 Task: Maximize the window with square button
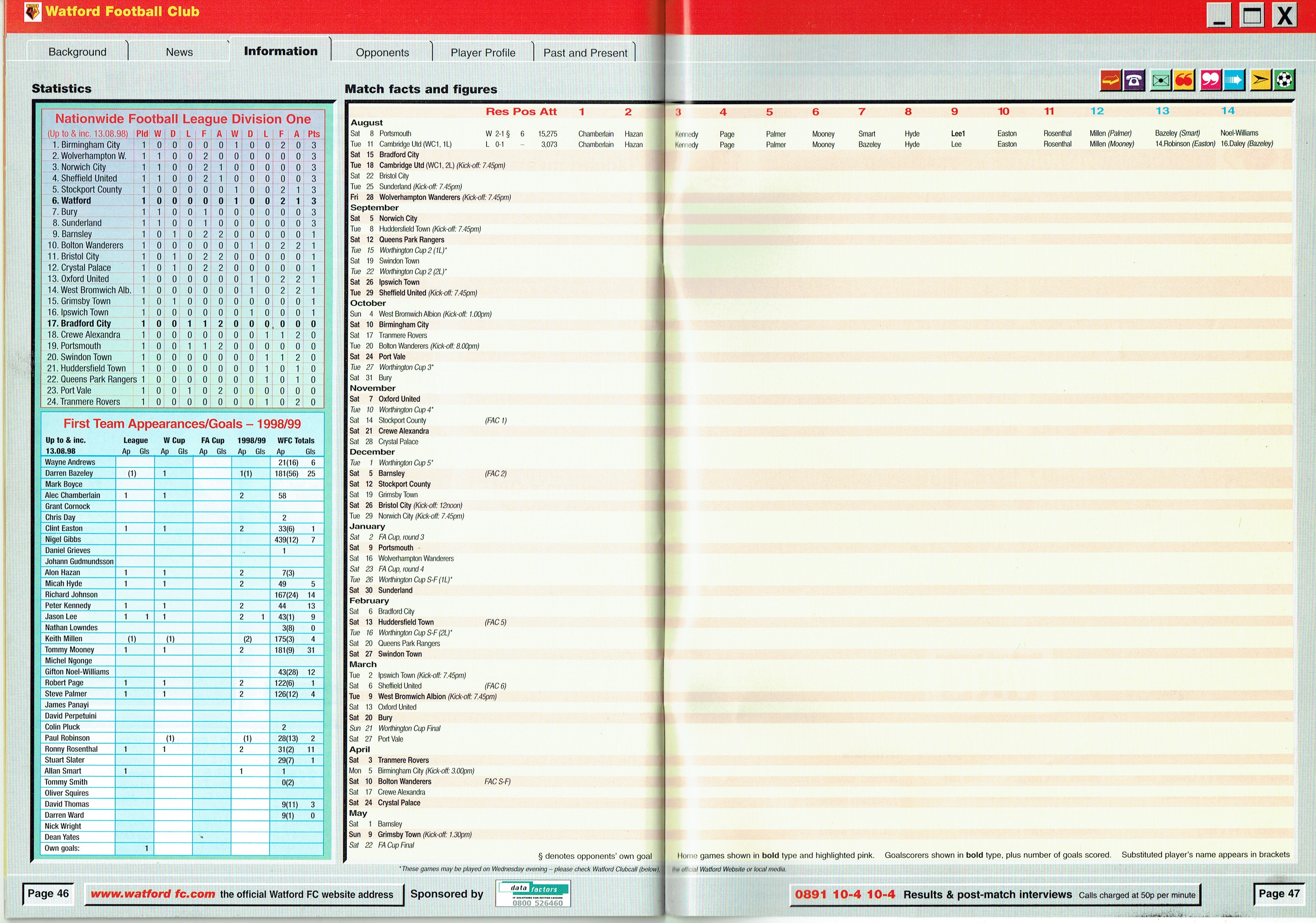click(1251, 15)
